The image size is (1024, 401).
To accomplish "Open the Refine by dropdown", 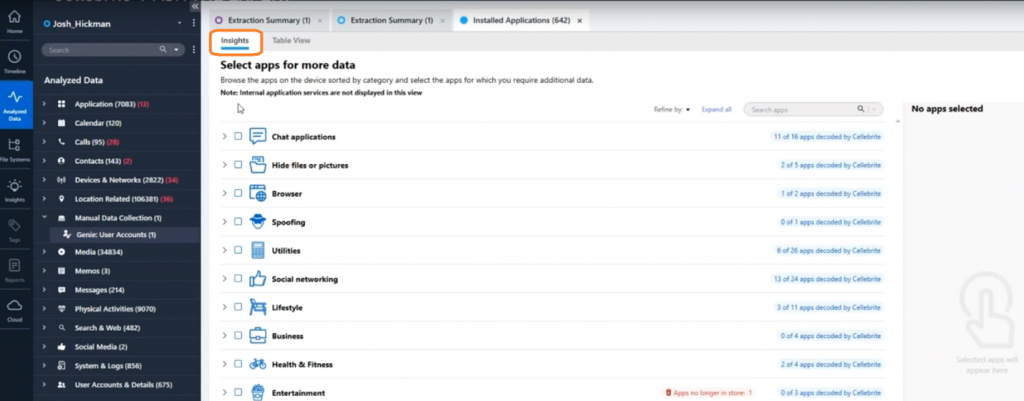I will coord(672,110).
